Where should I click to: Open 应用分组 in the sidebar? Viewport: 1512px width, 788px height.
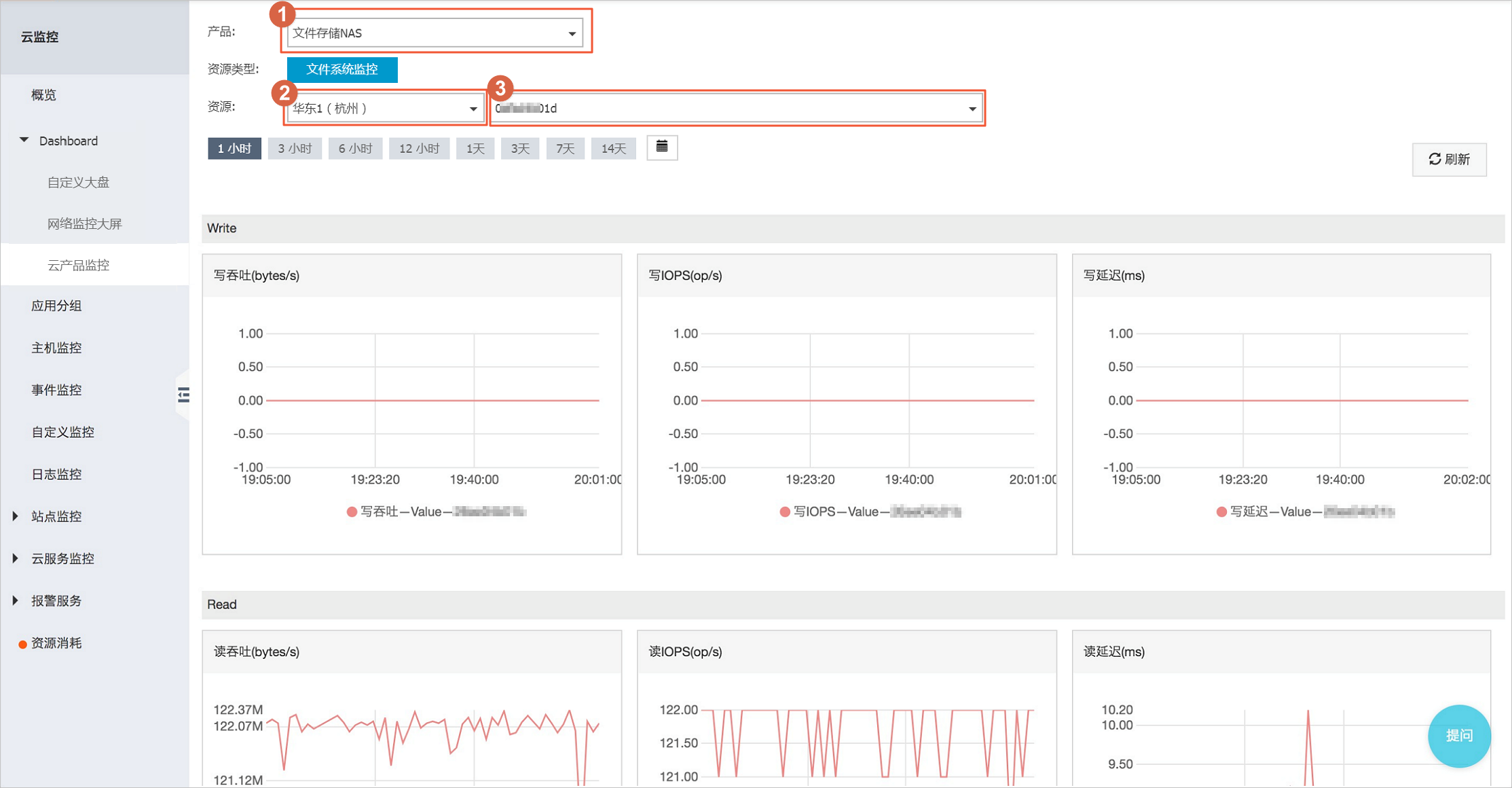56,306
